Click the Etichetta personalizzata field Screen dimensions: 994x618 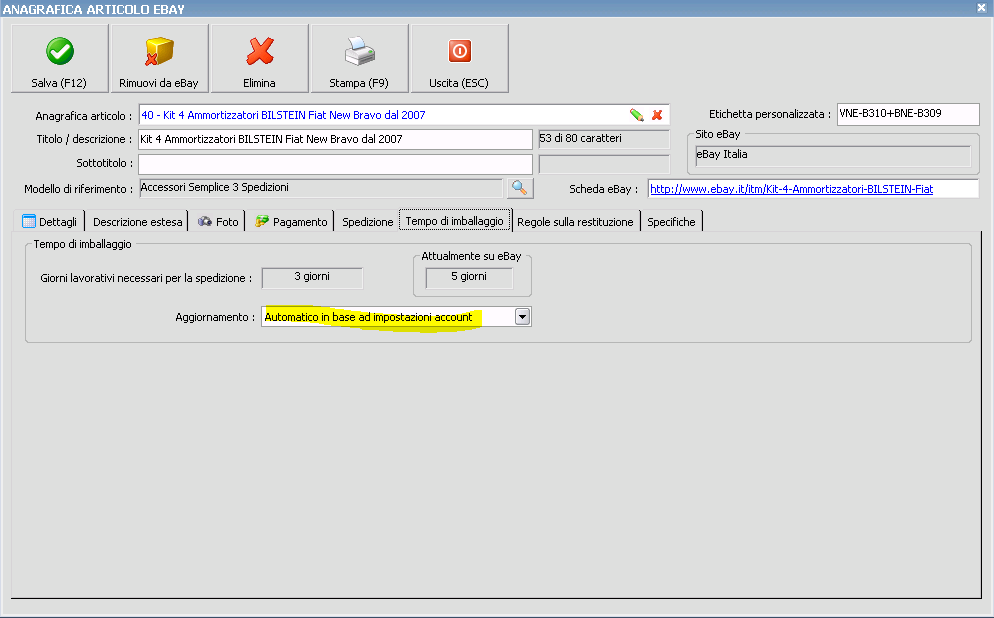pyautogui.click(x=908, y=114)
